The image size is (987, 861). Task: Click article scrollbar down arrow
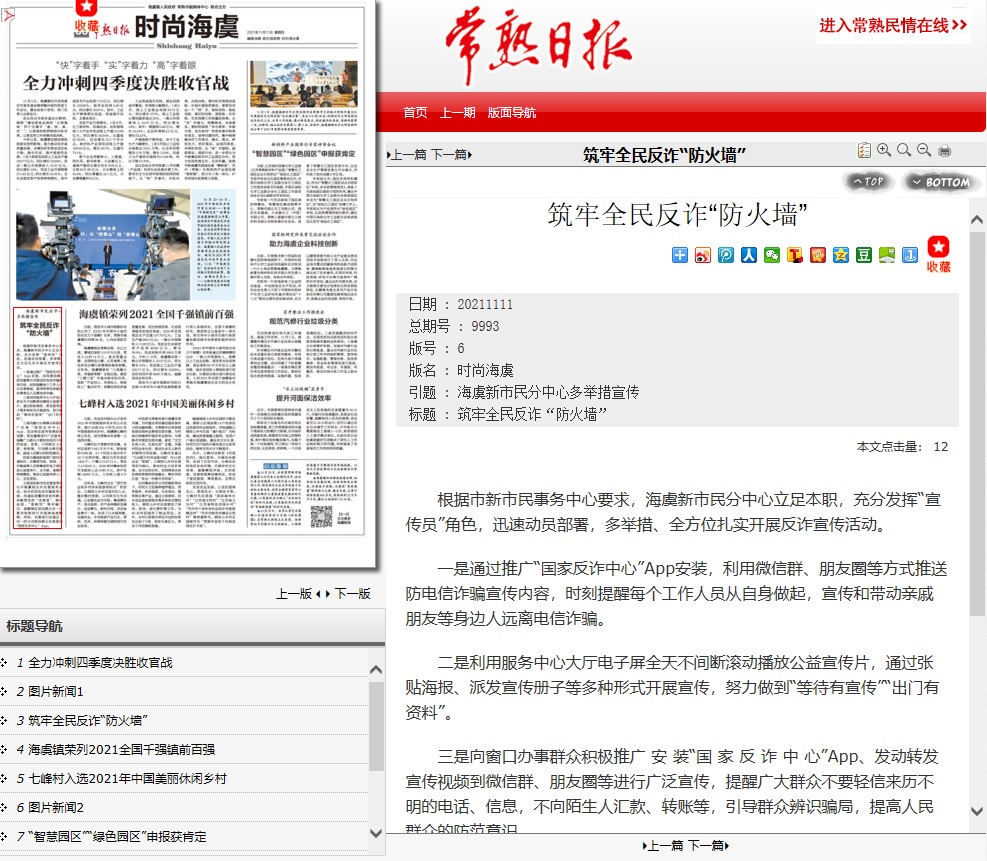click(977, 812)
